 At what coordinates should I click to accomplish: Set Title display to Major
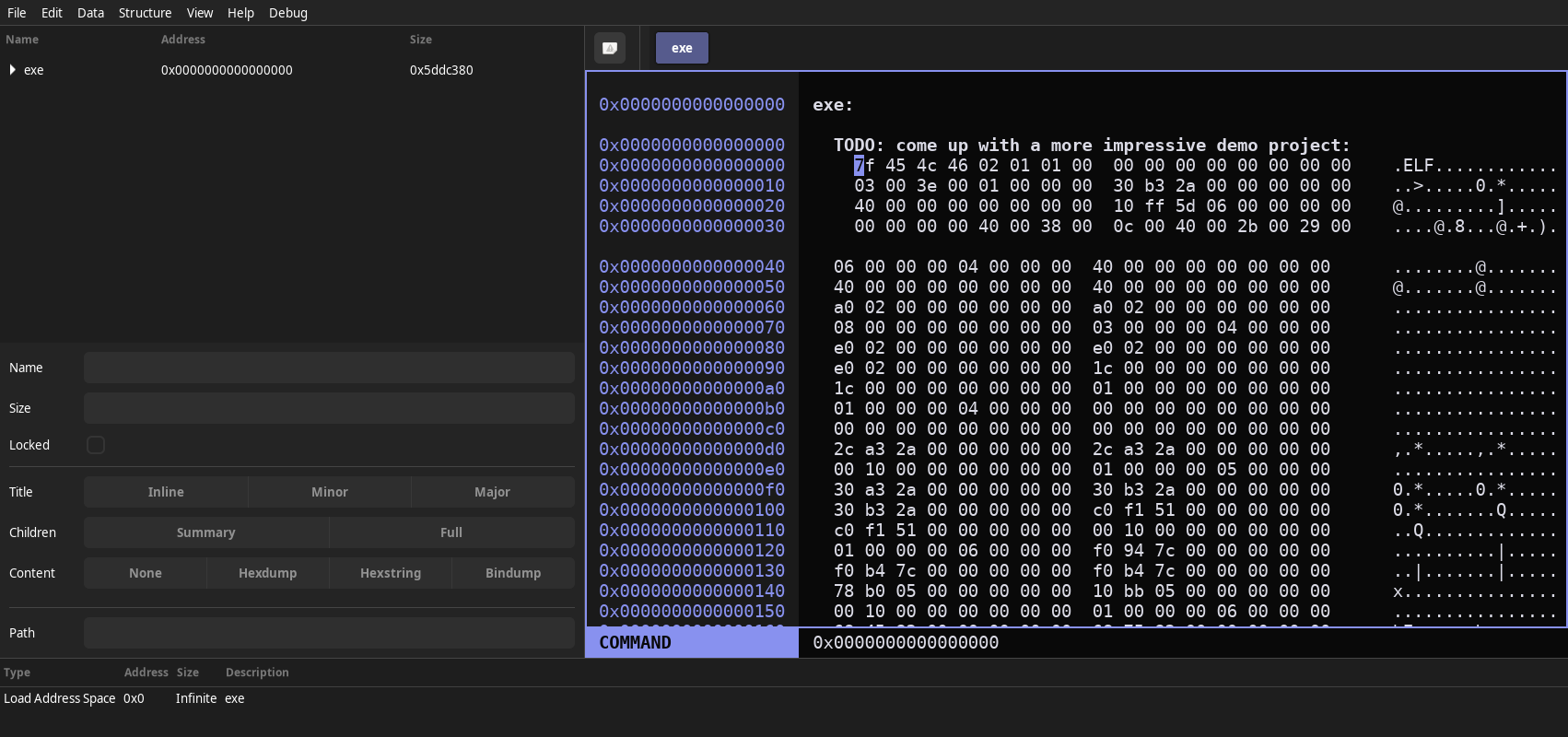(493, 492)
